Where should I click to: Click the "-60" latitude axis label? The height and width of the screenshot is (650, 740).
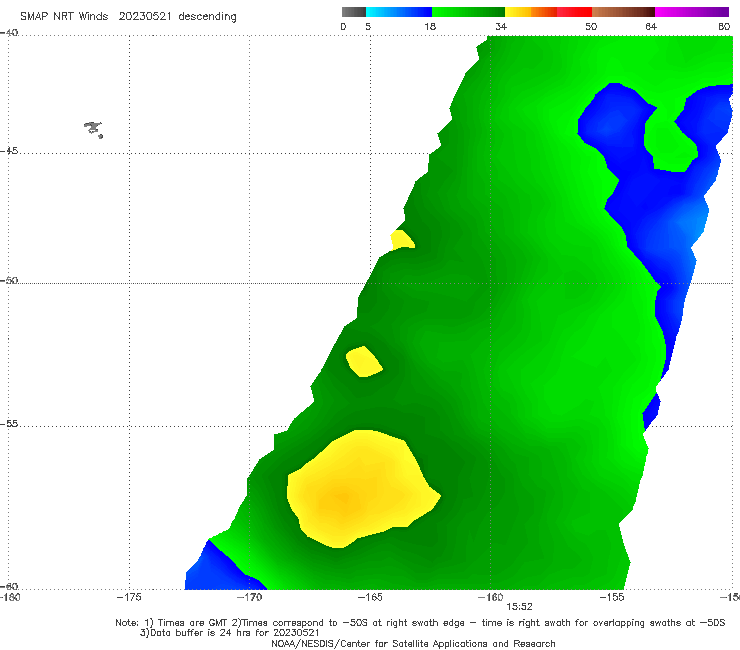pyautogui.click(x=8, y=586)
